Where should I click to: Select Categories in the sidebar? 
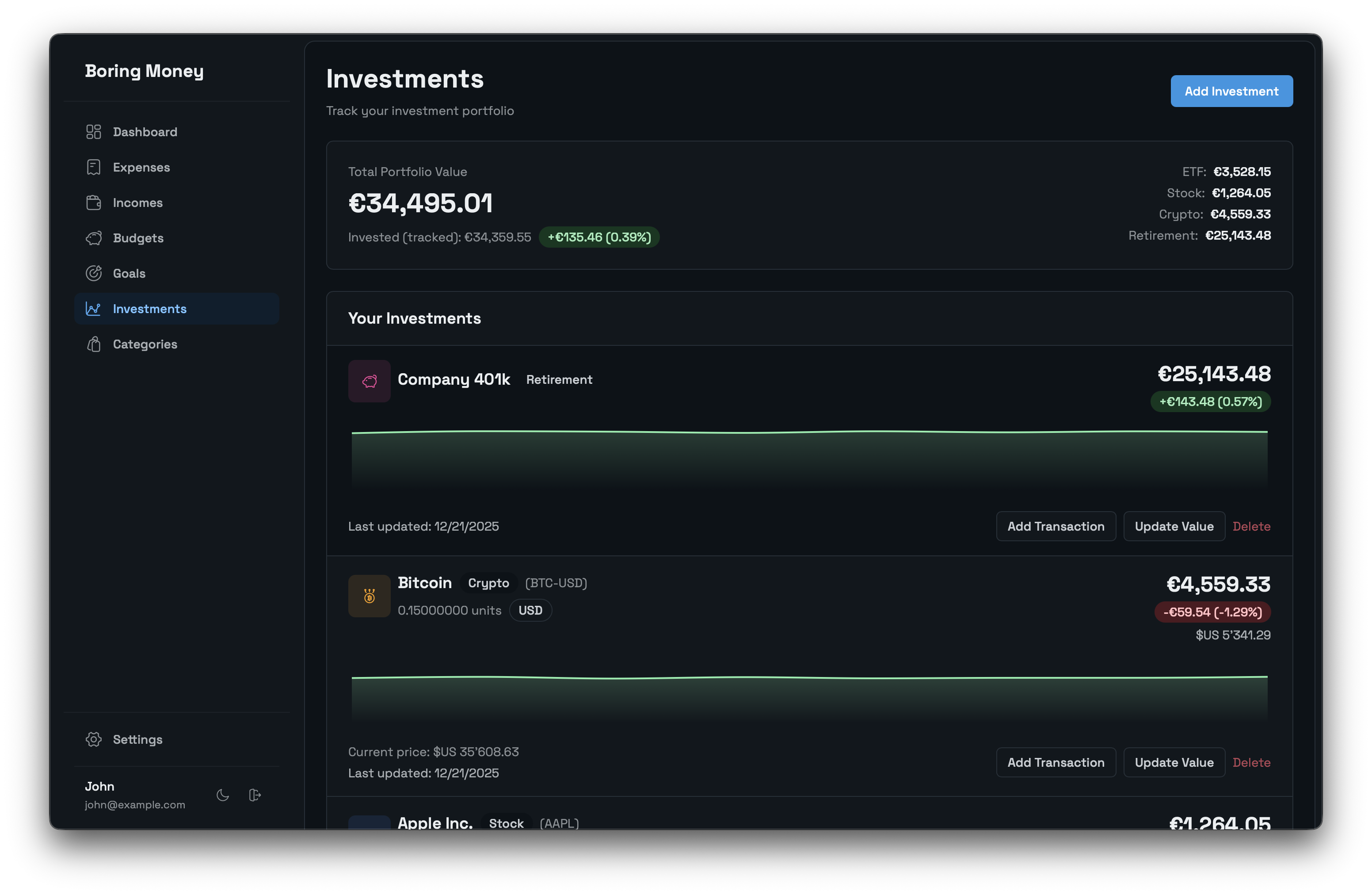[176, 344]
